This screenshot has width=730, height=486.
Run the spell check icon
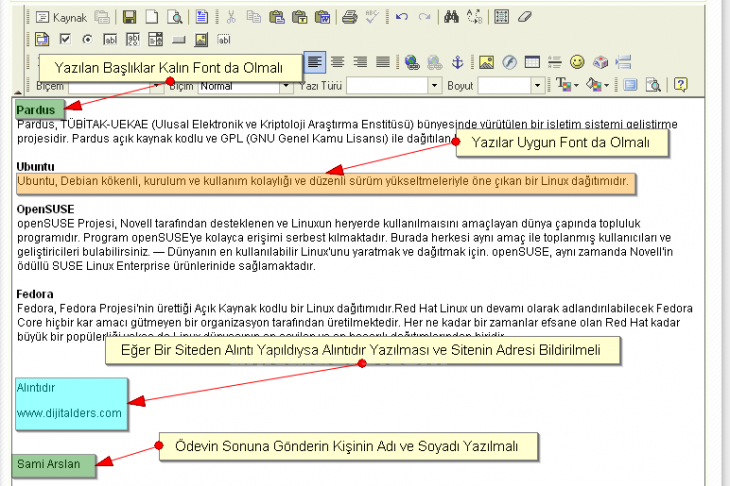pyautogui.click(x=372, y=17)
